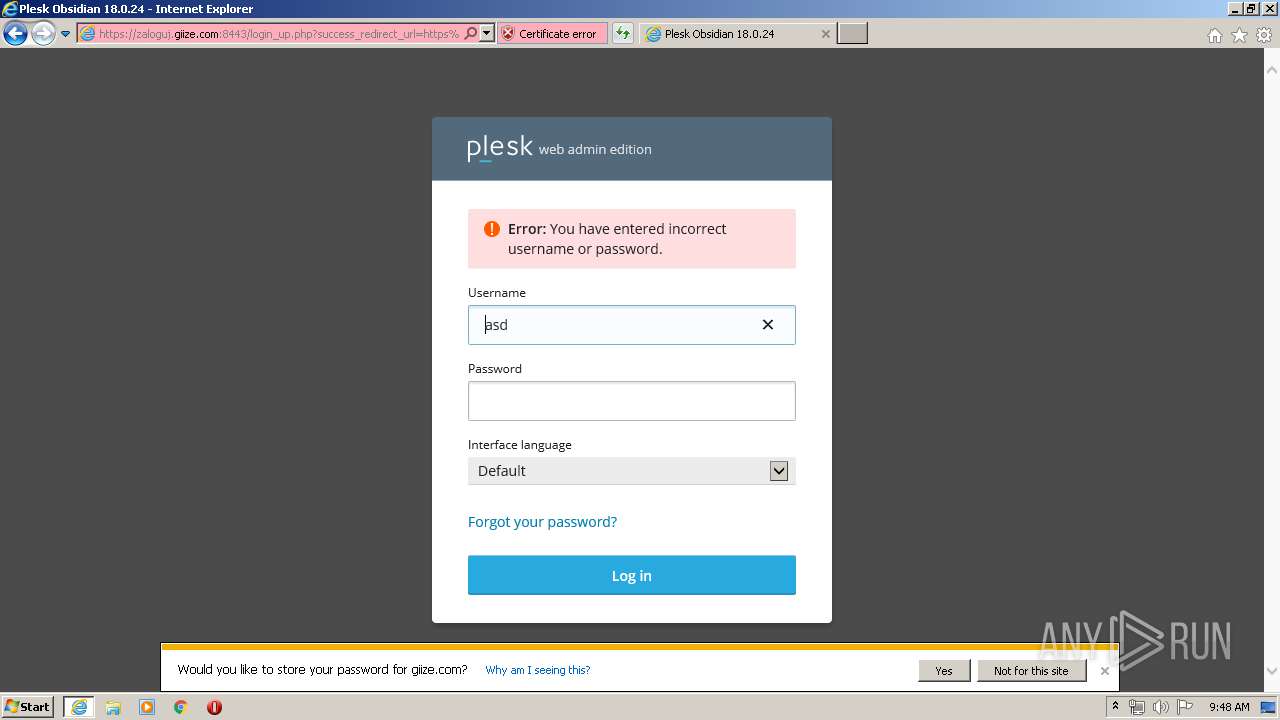This screenshot has height=720, width=1280.
Task: Click the compatibility view refresh icon
Action: pos(623,33)
